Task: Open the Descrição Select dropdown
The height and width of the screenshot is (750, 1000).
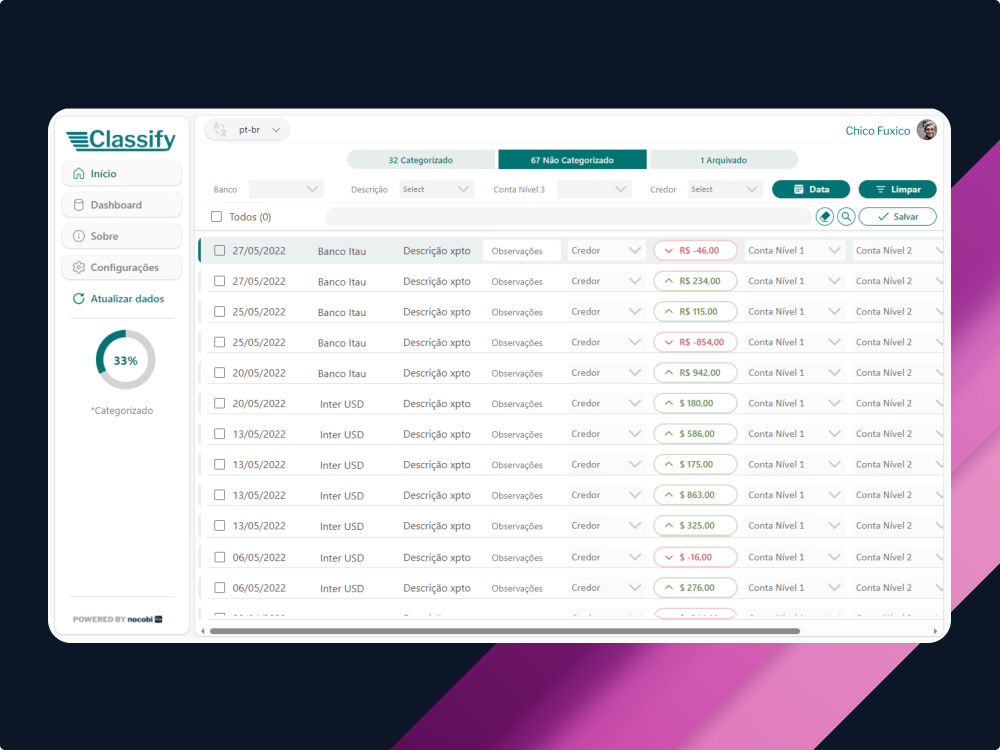Action: [437, 189]
